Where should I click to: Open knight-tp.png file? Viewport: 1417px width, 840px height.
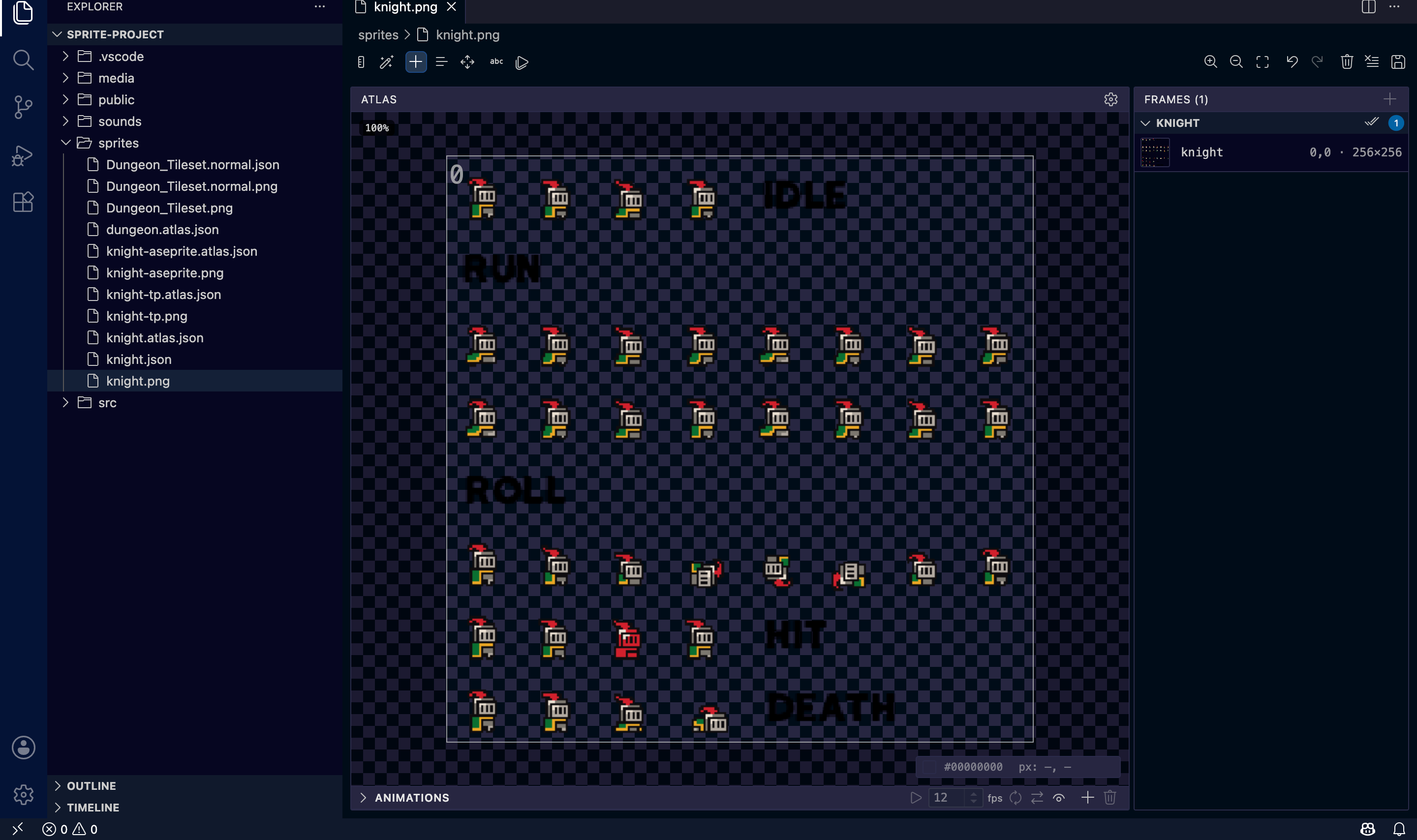pos(195,316)
